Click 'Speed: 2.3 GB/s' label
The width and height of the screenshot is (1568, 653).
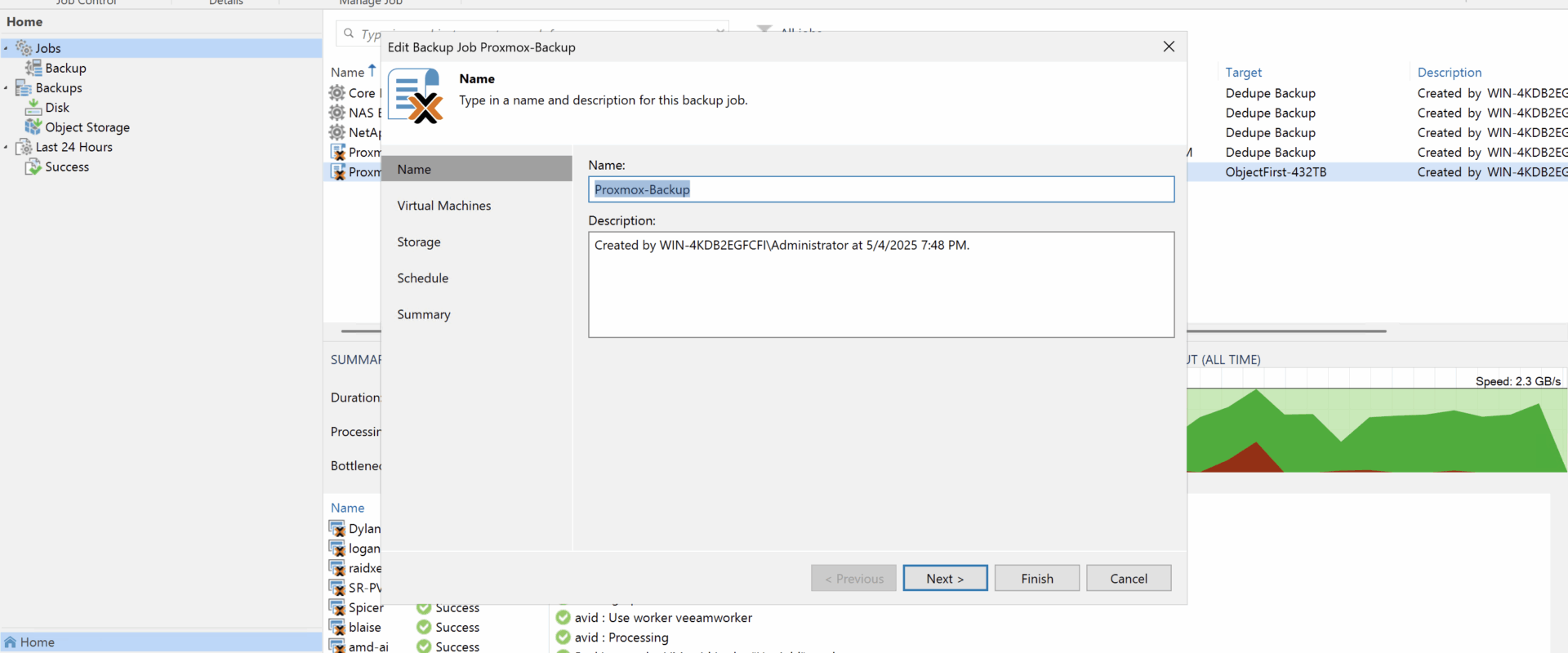pos(1518,381)
